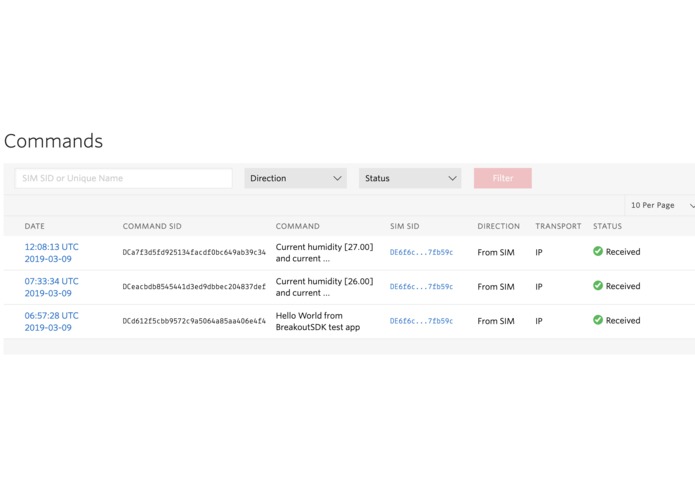Click the SIM SID or Unique Name search field

coord(124,178)
